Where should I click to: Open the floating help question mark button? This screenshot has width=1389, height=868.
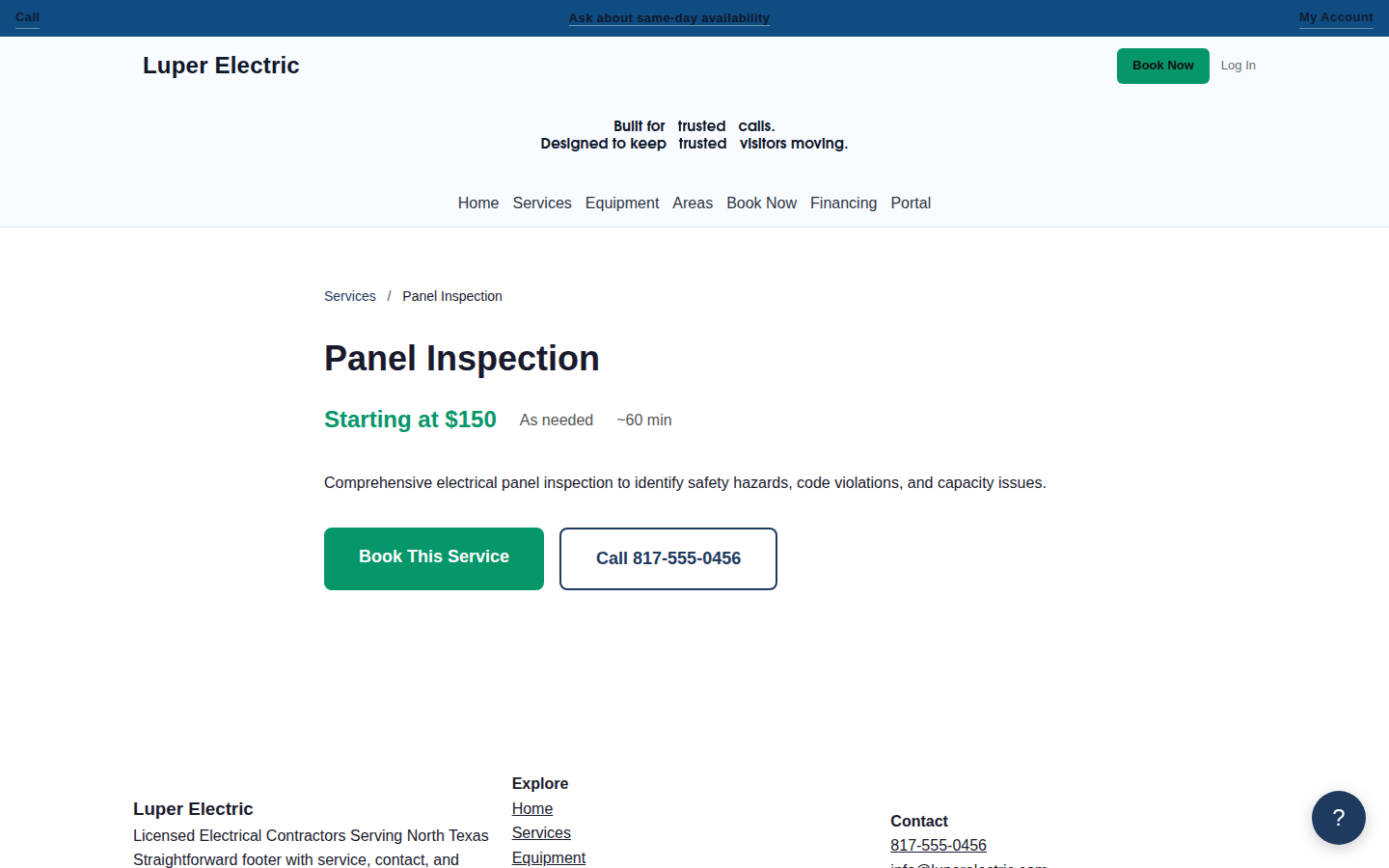pyautogui.click(x=1338, y=817)
